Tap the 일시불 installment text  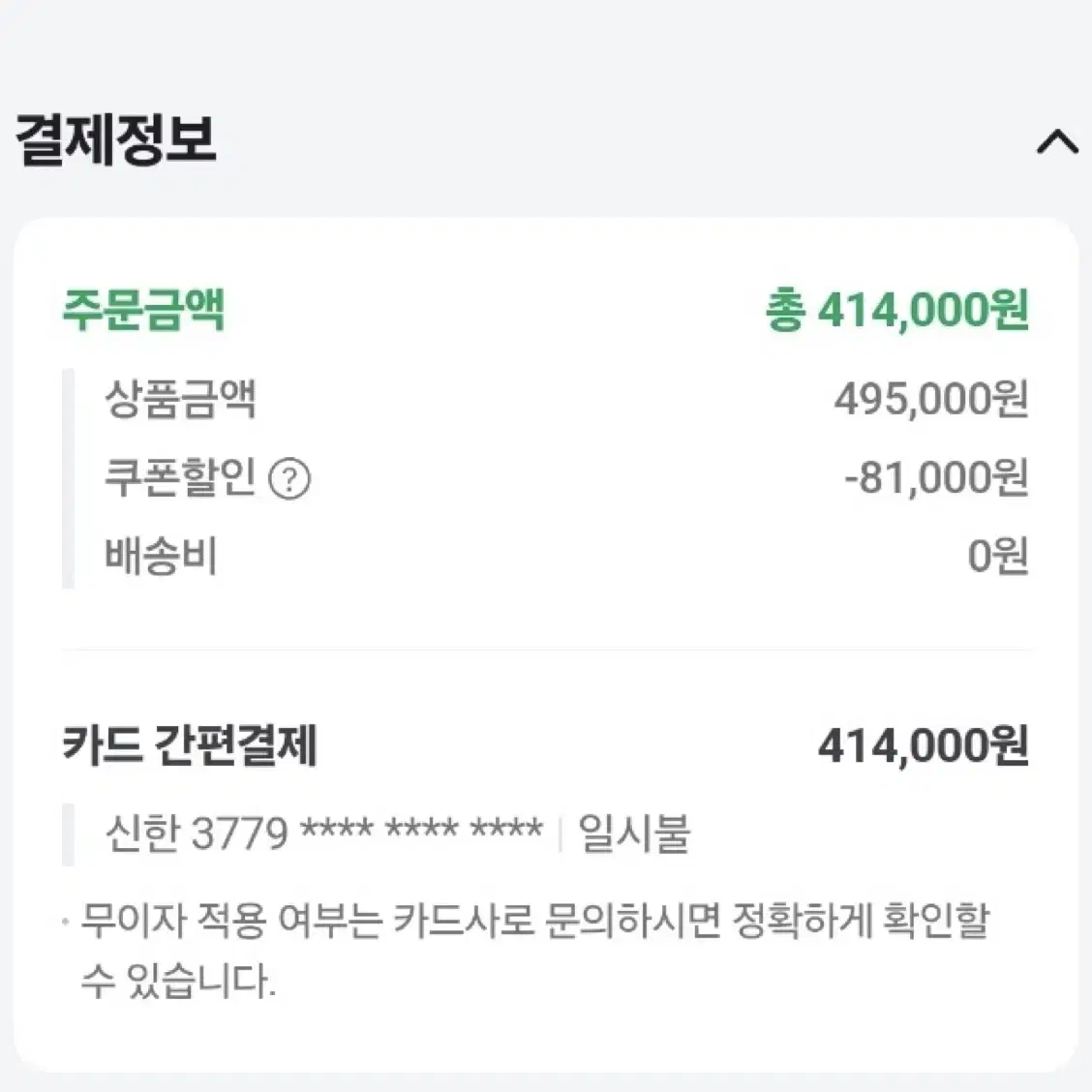coord(634,833)
